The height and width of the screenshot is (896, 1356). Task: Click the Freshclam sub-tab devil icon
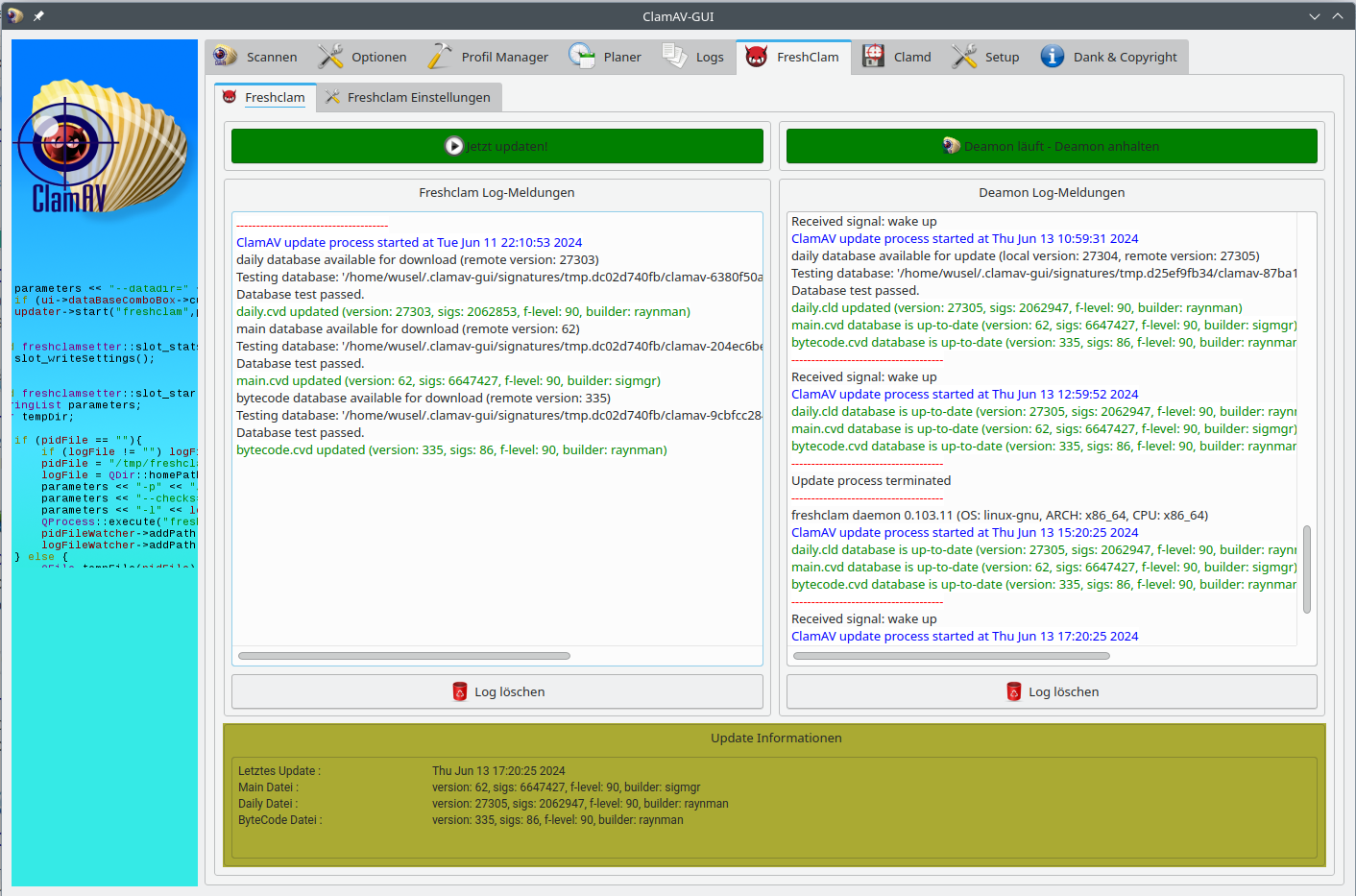click(x=230, y=97)
